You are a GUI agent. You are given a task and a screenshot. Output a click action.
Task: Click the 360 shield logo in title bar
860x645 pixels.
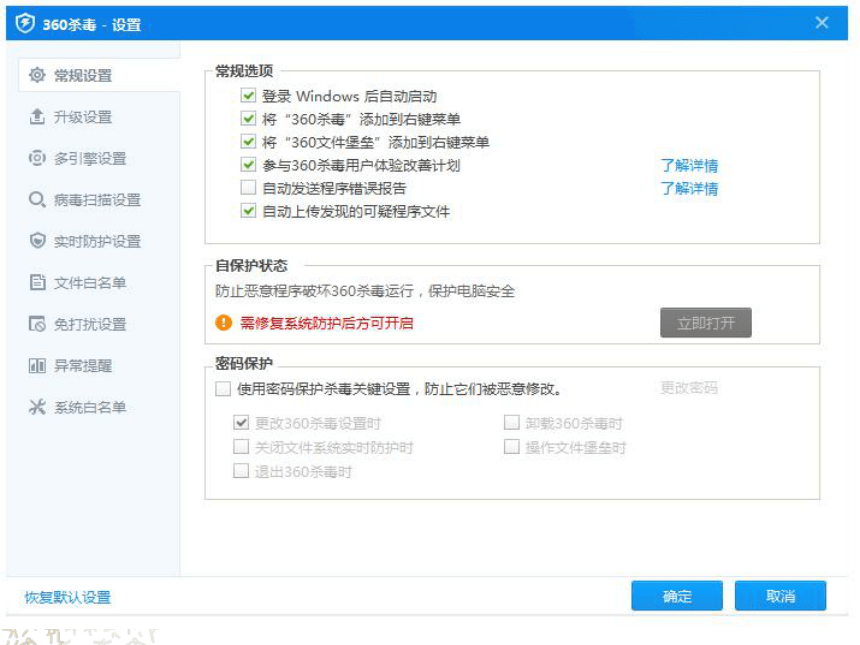tap(25, 24)
